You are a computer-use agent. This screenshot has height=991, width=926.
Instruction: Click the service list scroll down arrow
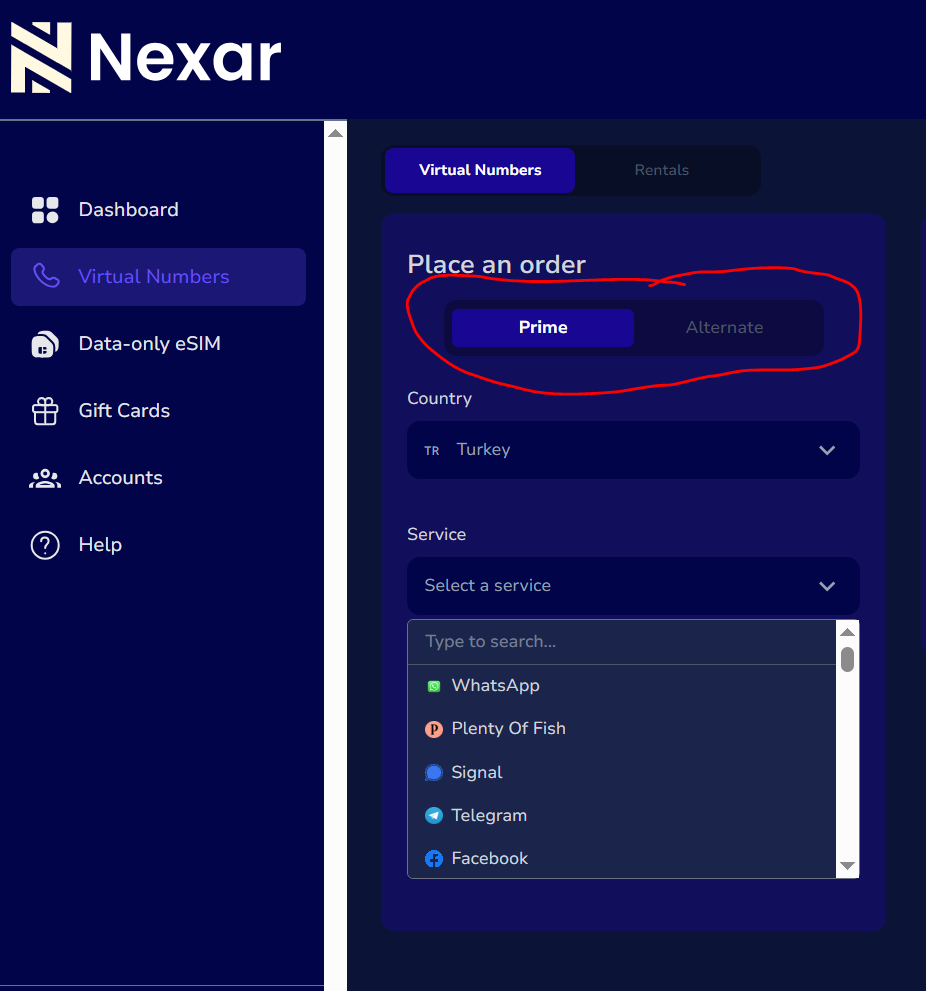click(847, 866)
